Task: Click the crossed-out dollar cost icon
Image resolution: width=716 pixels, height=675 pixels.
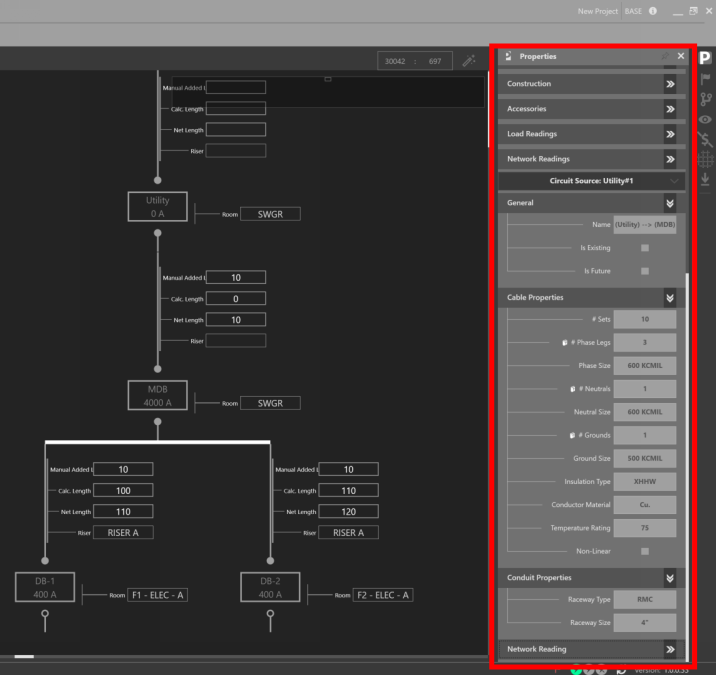Action: point(705,139)
